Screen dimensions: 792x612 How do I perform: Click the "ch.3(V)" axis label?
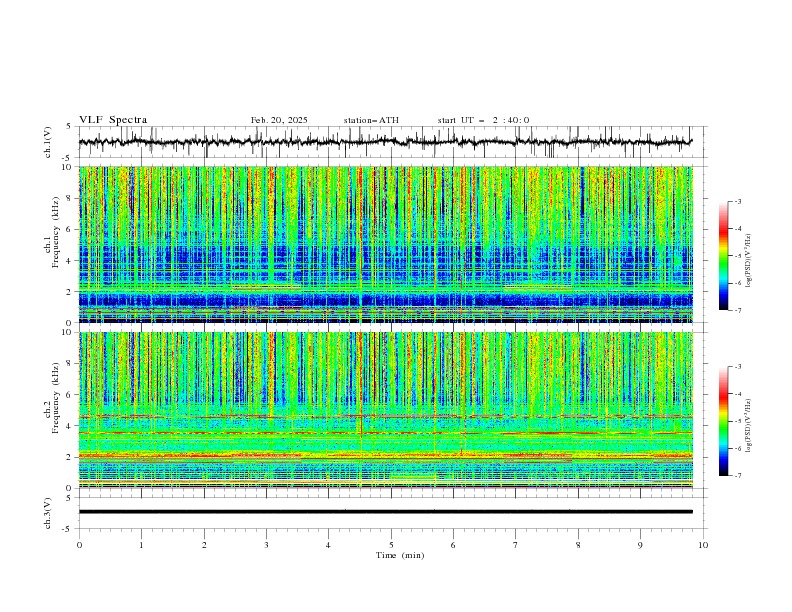pos(48,513)
